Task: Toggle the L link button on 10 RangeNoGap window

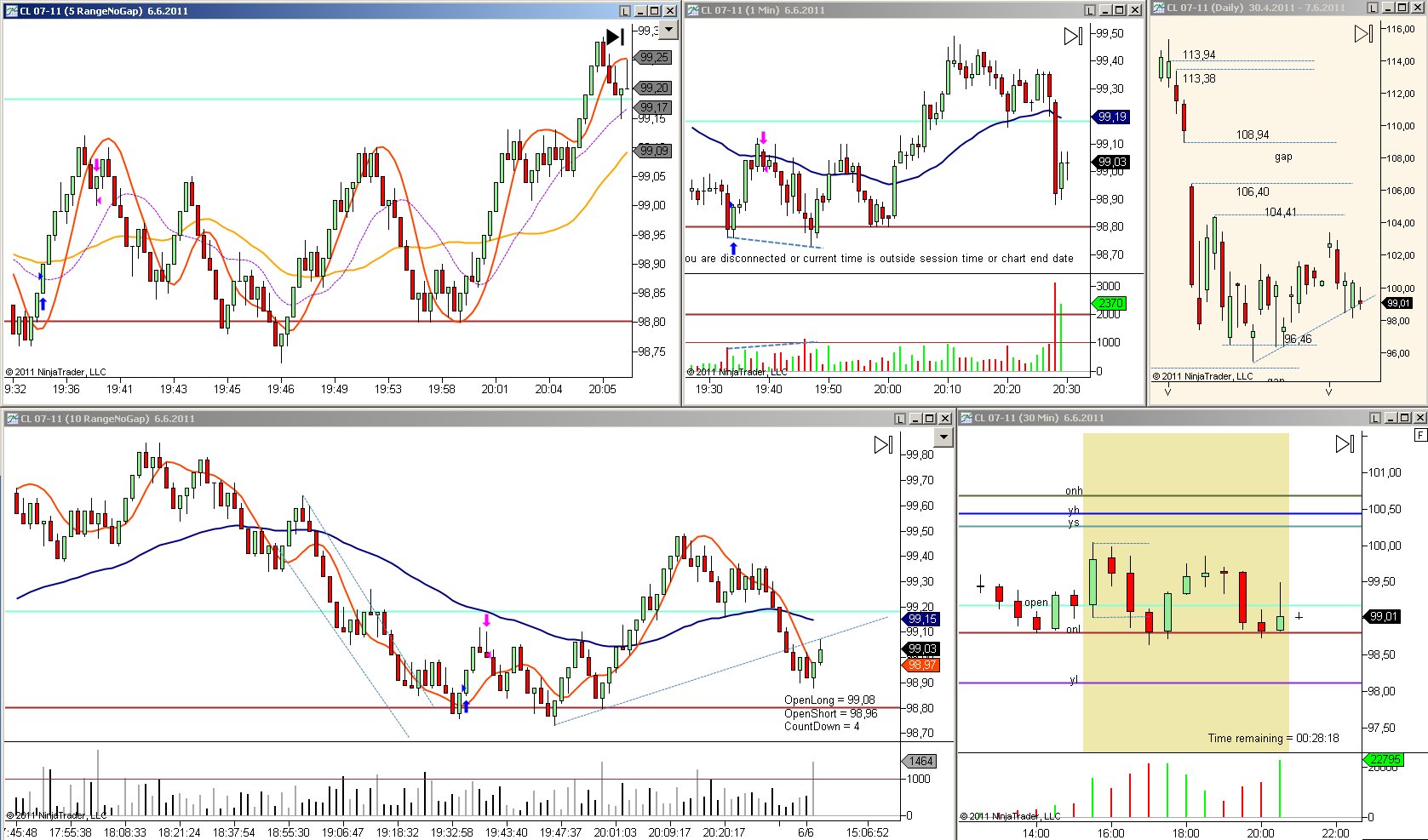Action: [899, 419]
